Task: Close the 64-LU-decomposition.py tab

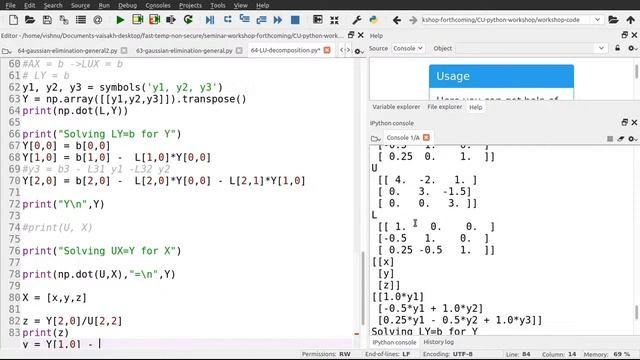Action: pos(327,50)
